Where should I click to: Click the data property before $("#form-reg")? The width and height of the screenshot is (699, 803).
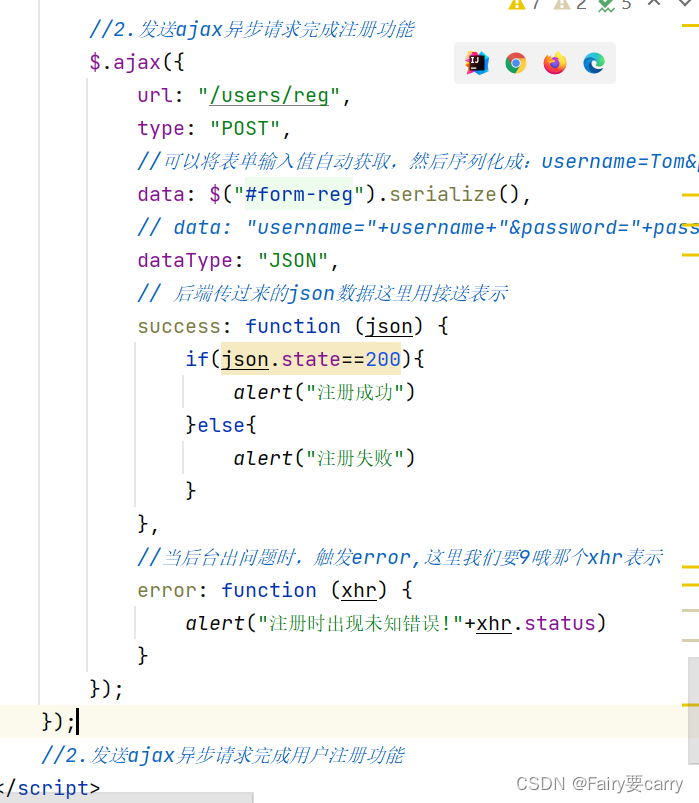pyautogui.click(x=161, y=195)
